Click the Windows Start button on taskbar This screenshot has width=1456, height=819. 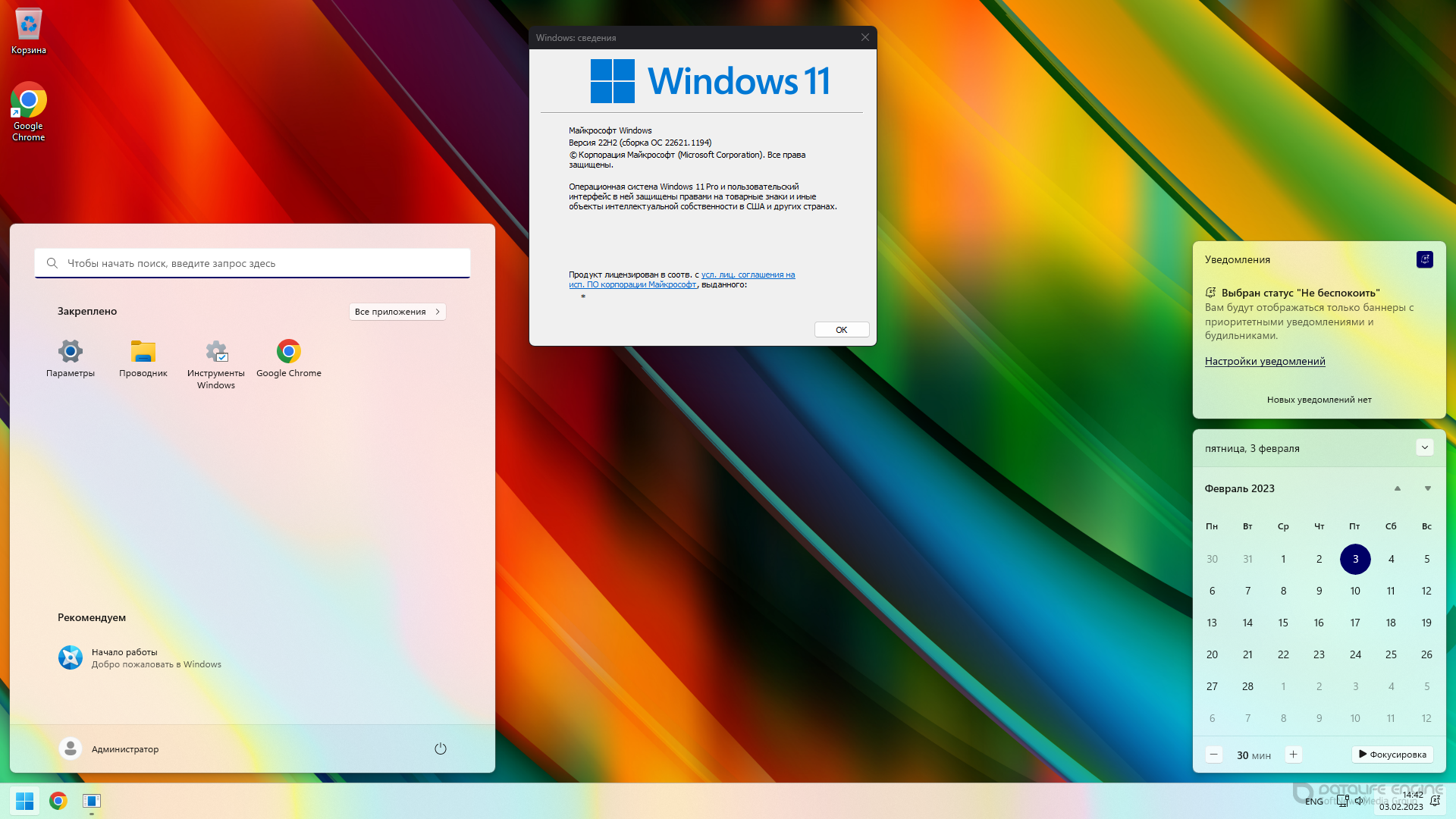24,801
